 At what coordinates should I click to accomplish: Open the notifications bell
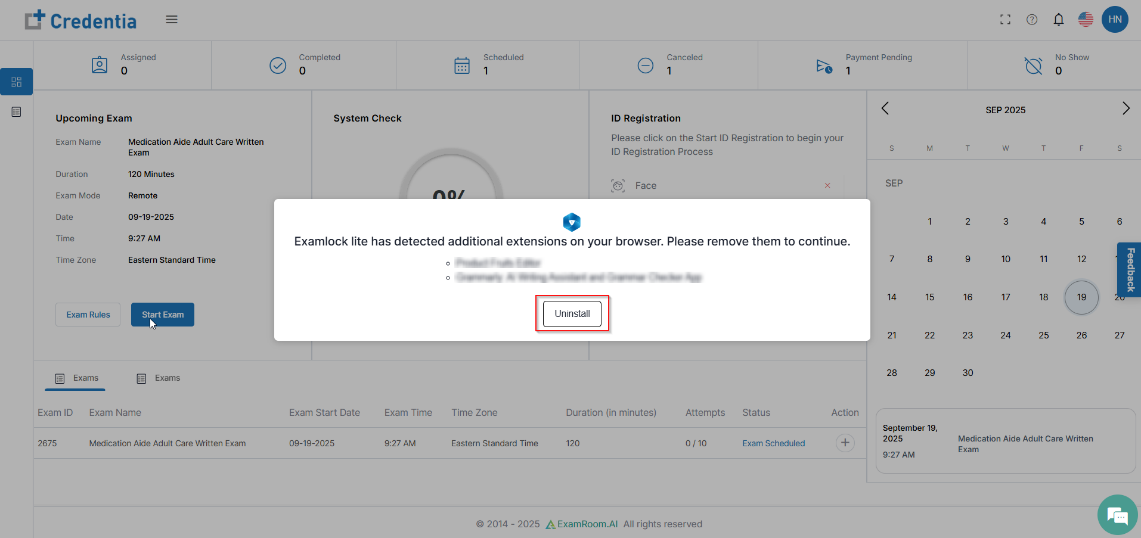[x=1059, y=20]
